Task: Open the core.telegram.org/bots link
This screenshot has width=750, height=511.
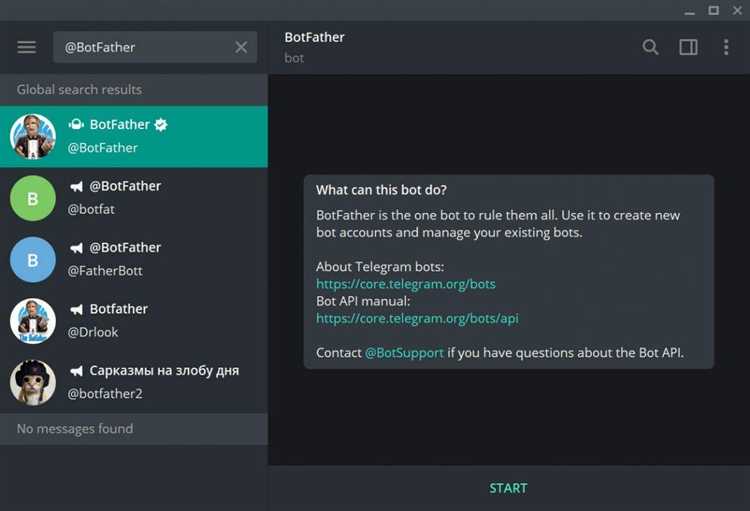Action: (406, 284)
